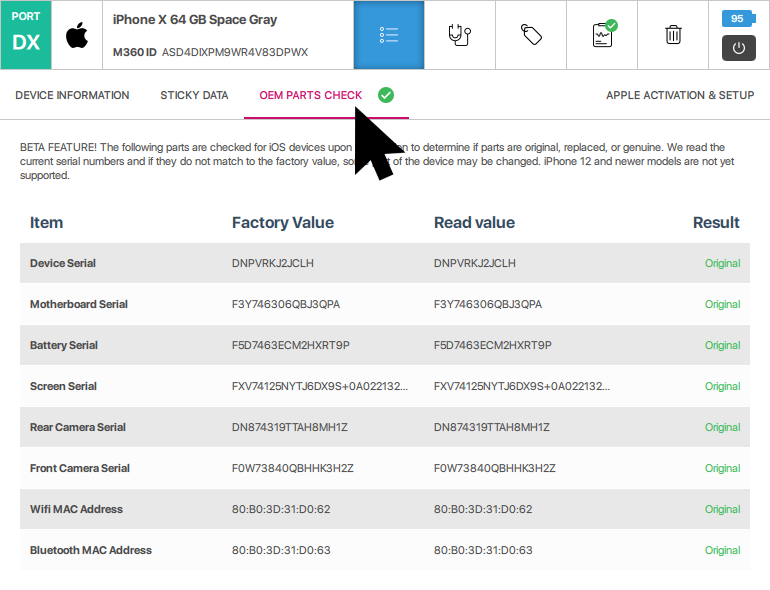
Task: Select the OEM Parts Check tab
Action: pos(310,95)
